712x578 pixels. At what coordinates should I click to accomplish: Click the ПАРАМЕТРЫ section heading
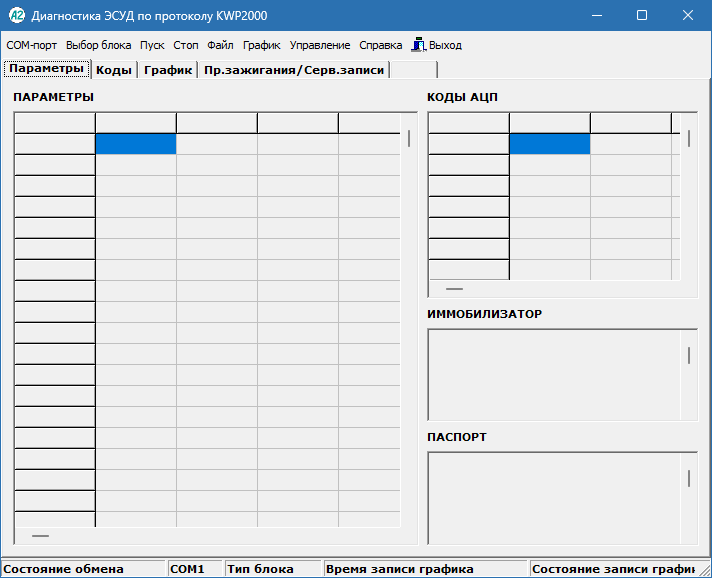click(x=54, y=97)
